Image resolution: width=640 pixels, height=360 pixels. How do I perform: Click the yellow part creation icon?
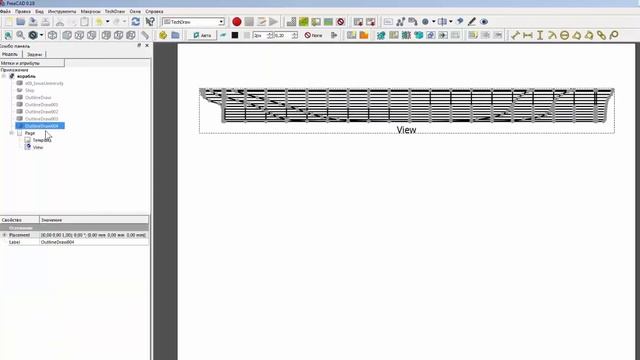(163, 36)
